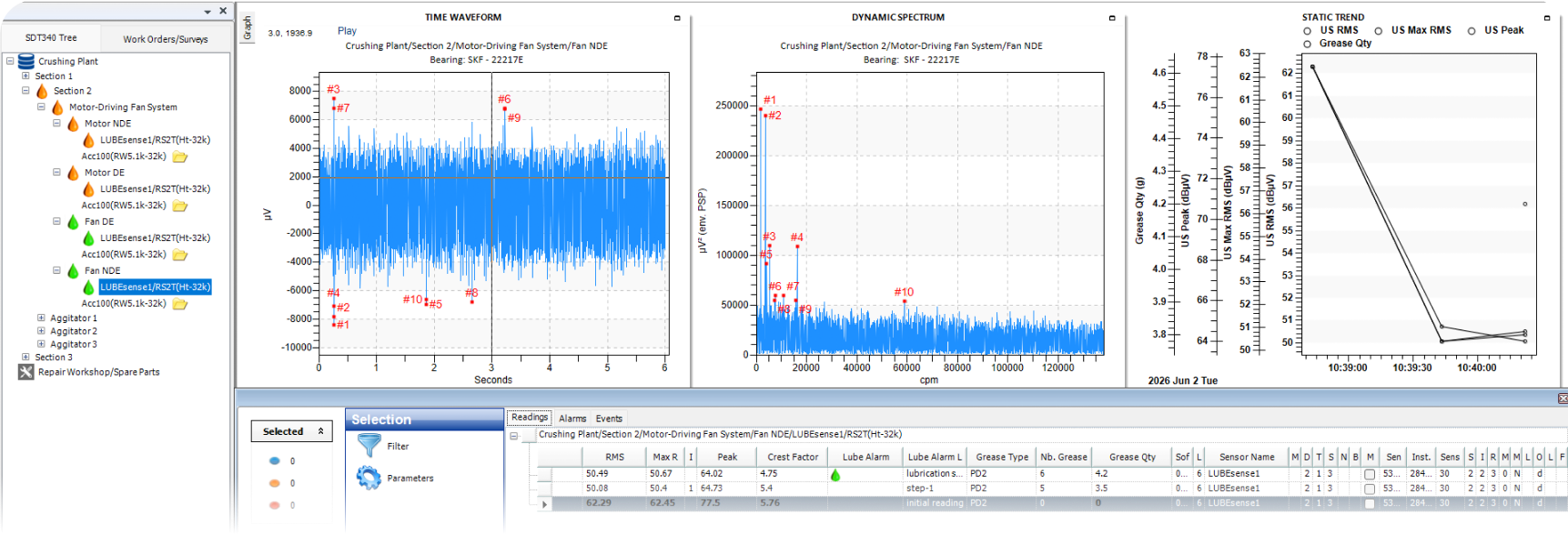Expand the Aggitator 1 node
This screenshot has height=555, width=1568.
pyautogui.click(x=41, y=318)
